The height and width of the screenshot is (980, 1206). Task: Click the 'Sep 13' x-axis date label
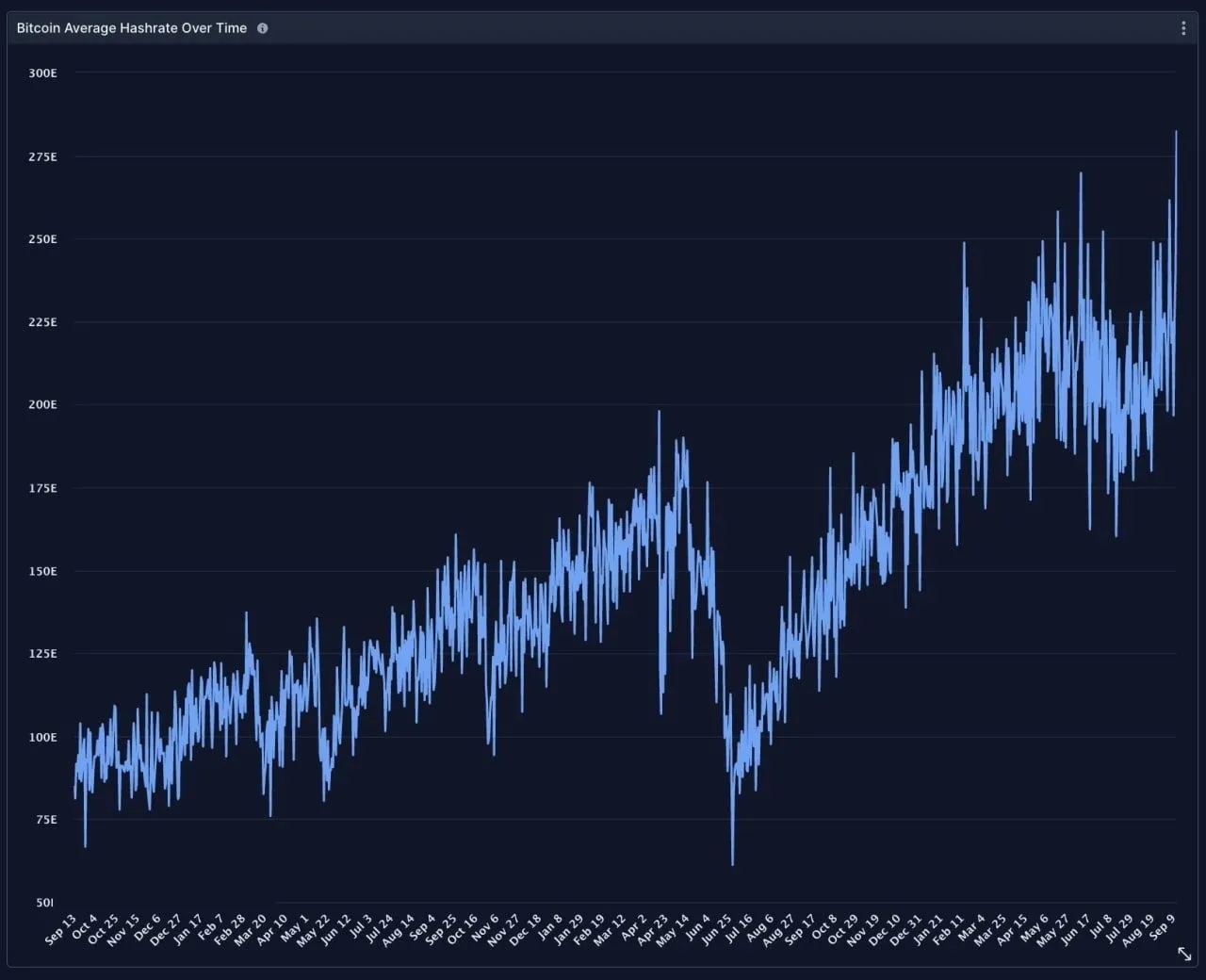(61, 929)
